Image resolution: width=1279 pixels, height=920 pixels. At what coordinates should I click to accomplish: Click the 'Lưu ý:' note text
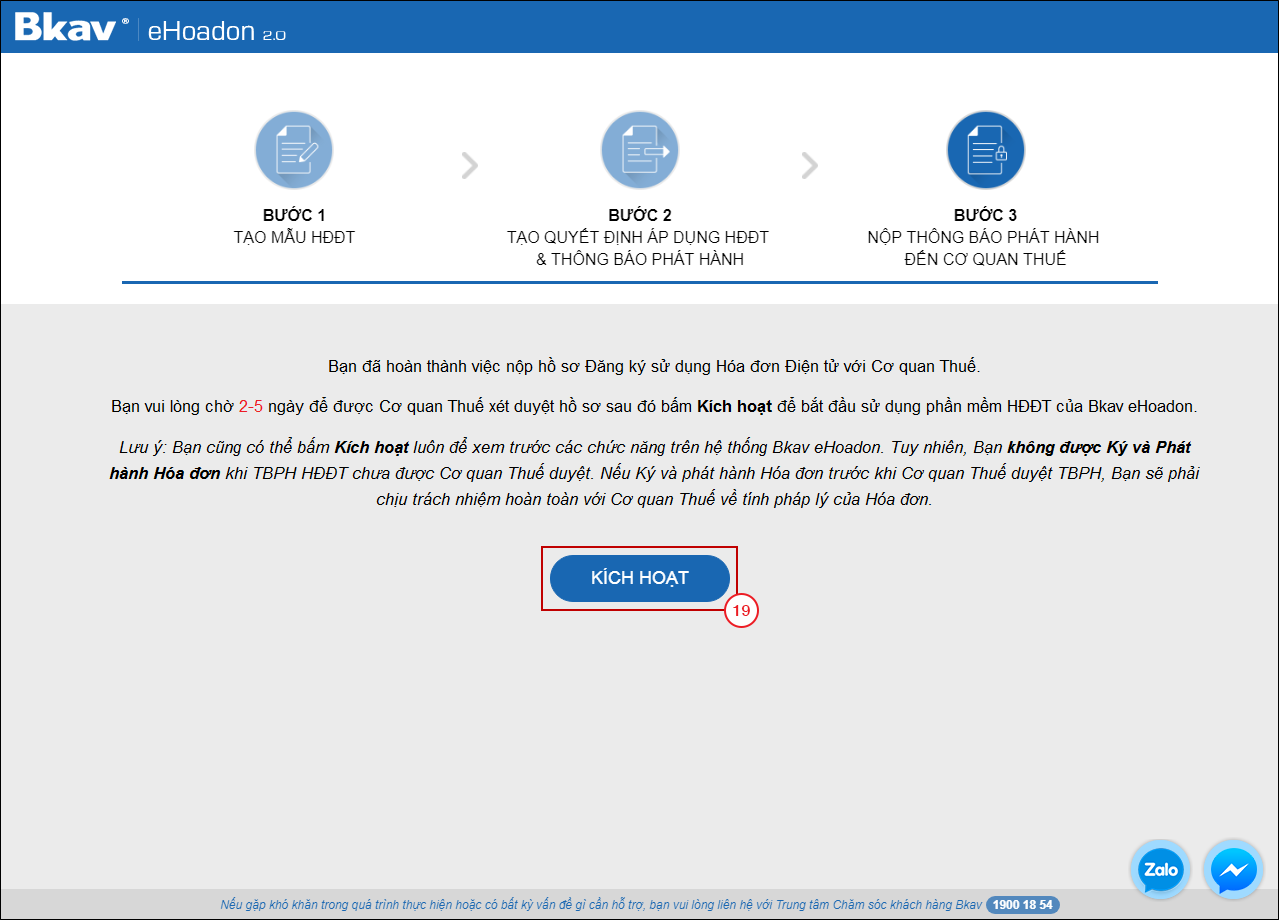coord(655,473)
